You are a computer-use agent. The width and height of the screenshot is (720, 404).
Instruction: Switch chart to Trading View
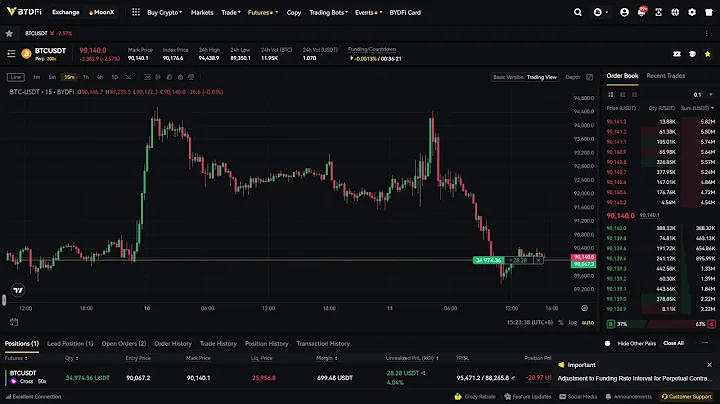point(542,77)
